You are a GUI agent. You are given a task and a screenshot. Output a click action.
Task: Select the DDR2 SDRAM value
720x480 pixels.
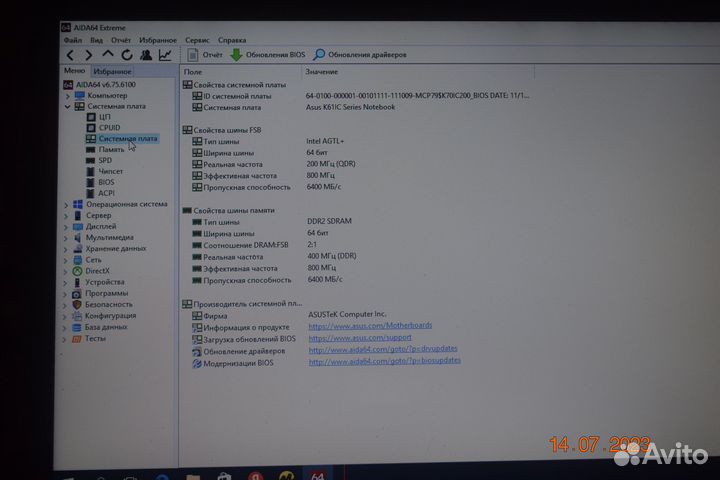(x=329, y=221)
